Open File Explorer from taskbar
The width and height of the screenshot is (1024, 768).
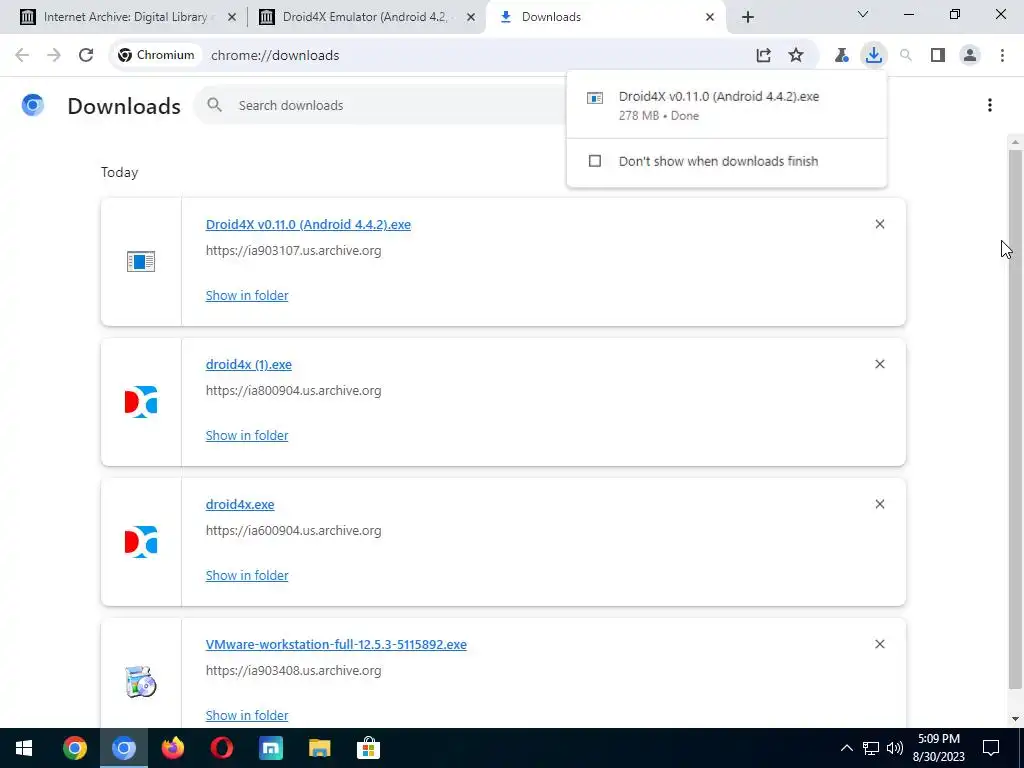point(319,748)
